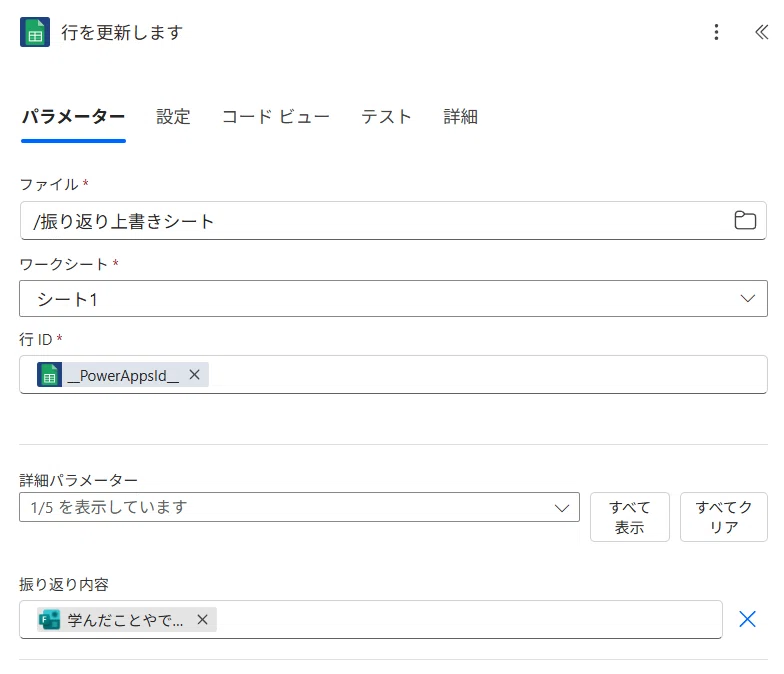
Task: Click the Google Sheets icon beside 行を更新します
Action: click(35, 32)
